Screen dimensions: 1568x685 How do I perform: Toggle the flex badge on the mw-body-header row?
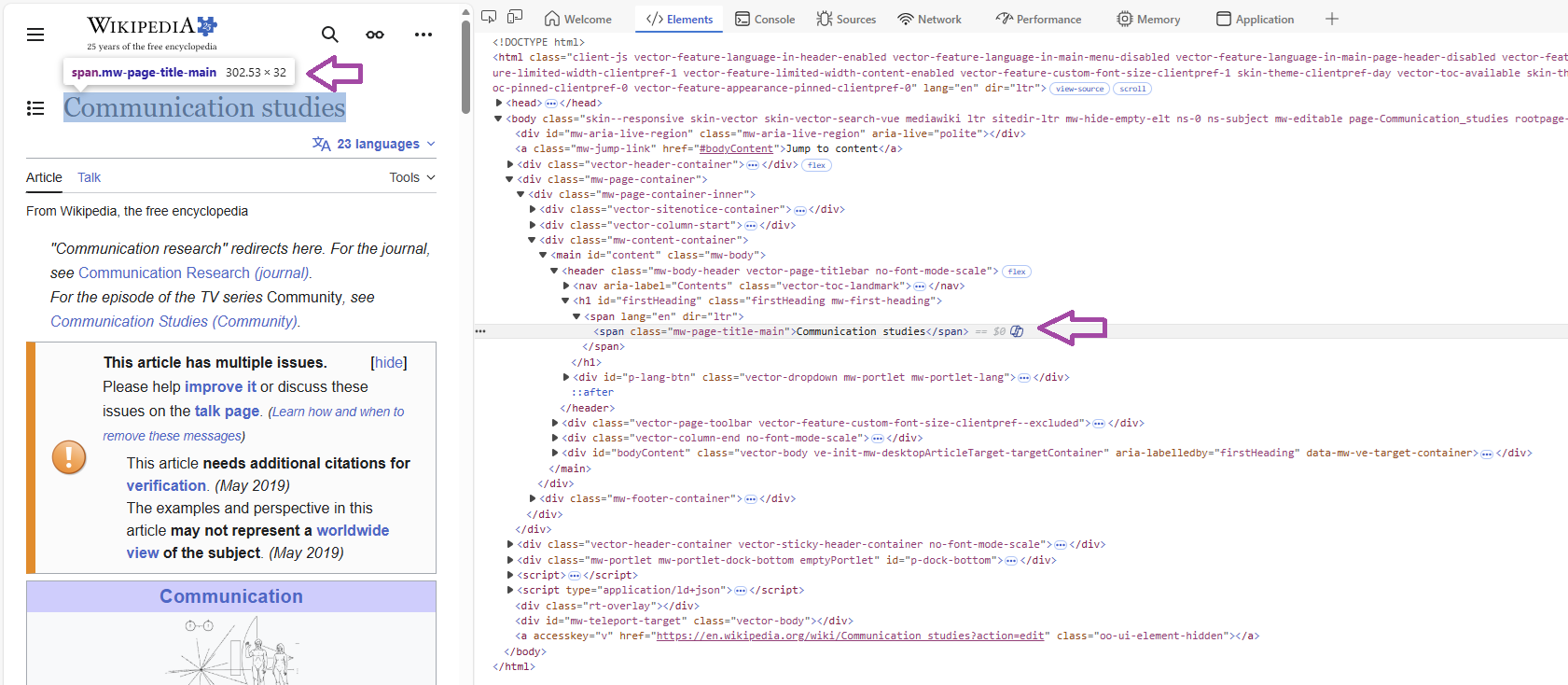1017,272
